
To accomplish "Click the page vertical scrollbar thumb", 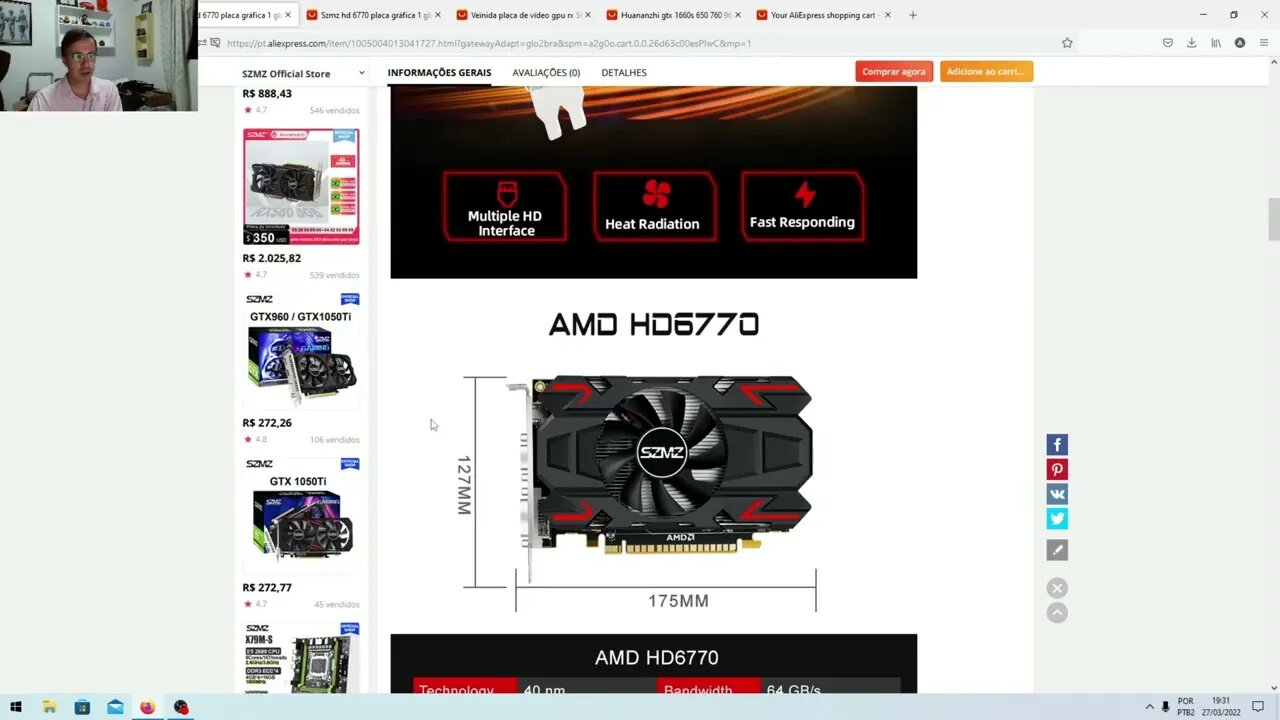I will point(1273,219).
